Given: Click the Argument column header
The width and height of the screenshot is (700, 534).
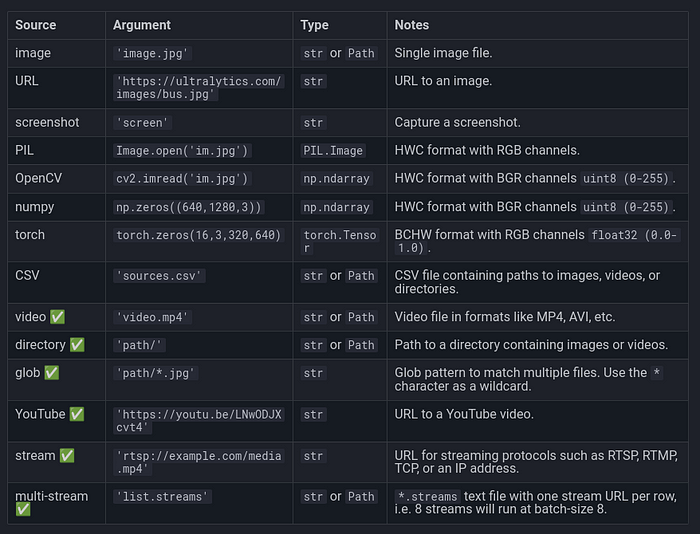Looking at the screenshot, I should pos(142,25).
